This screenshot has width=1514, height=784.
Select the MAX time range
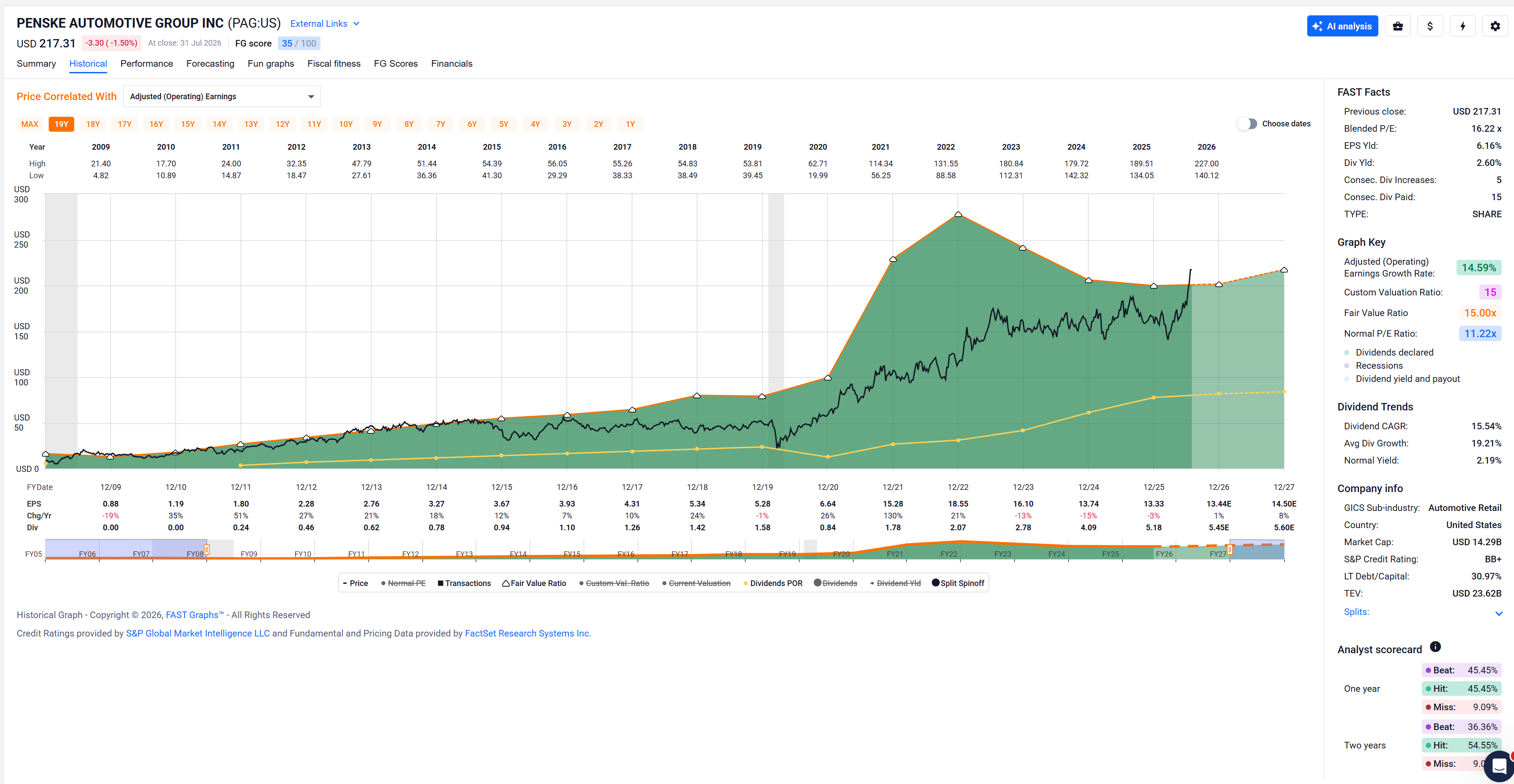(x=30, y=124)
